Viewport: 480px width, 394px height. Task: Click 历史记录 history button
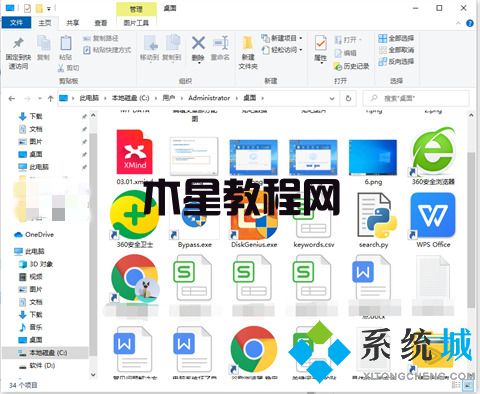[352, 66]
